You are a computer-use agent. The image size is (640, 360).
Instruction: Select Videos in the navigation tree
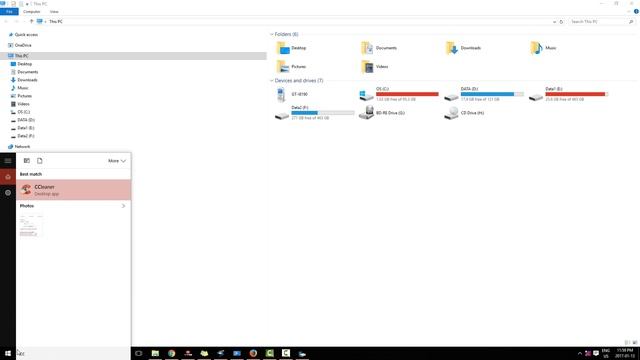[23, 104]
